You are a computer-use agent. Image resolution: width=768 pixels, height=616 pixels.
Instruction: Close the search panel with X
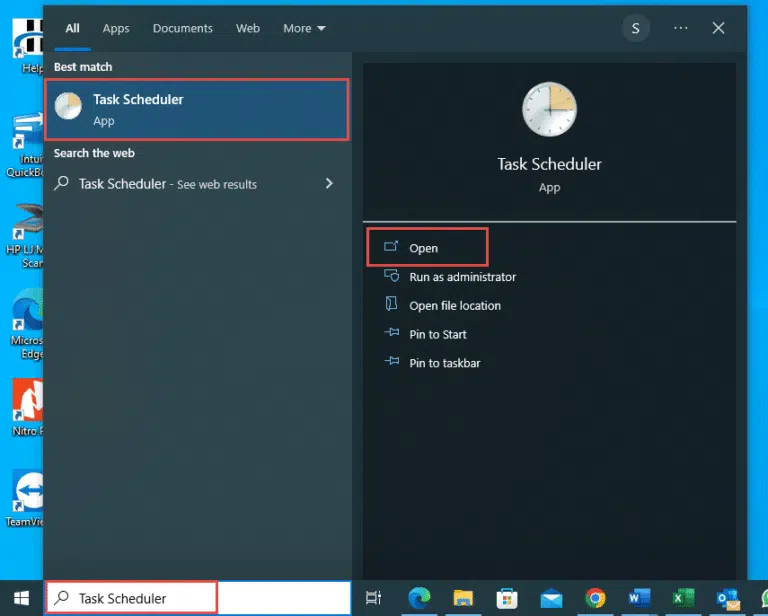point(719,28)
